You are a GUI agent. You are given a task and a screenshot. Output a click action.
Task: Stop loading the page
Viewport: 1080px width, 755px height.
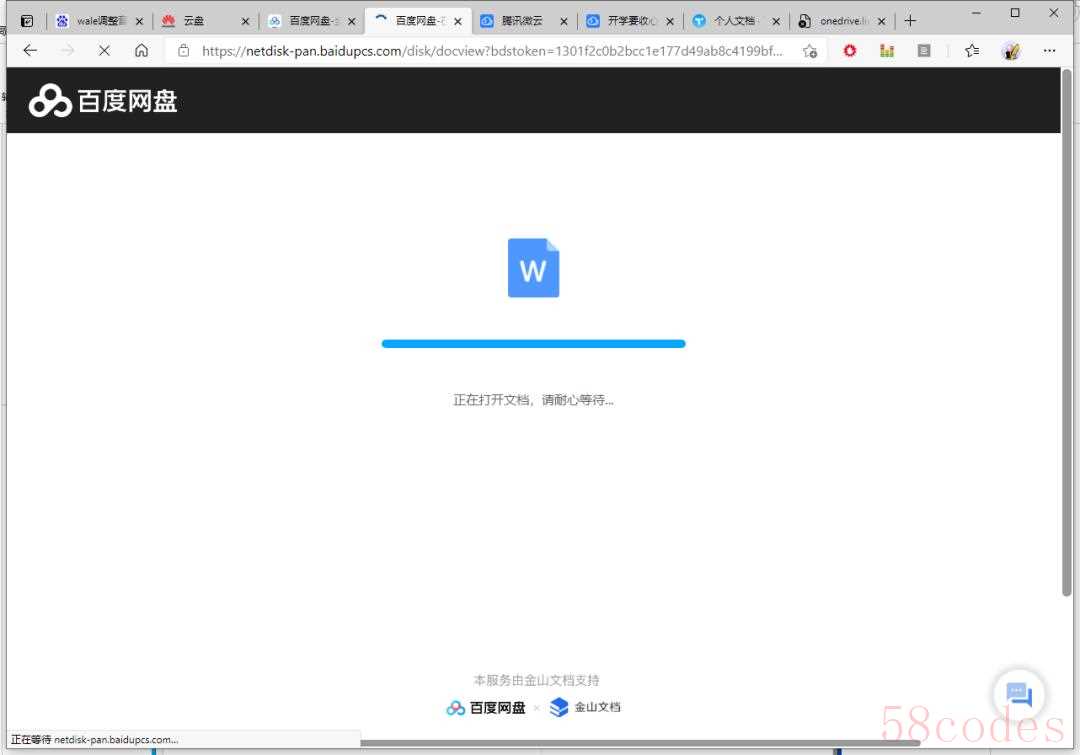(104, 50)
